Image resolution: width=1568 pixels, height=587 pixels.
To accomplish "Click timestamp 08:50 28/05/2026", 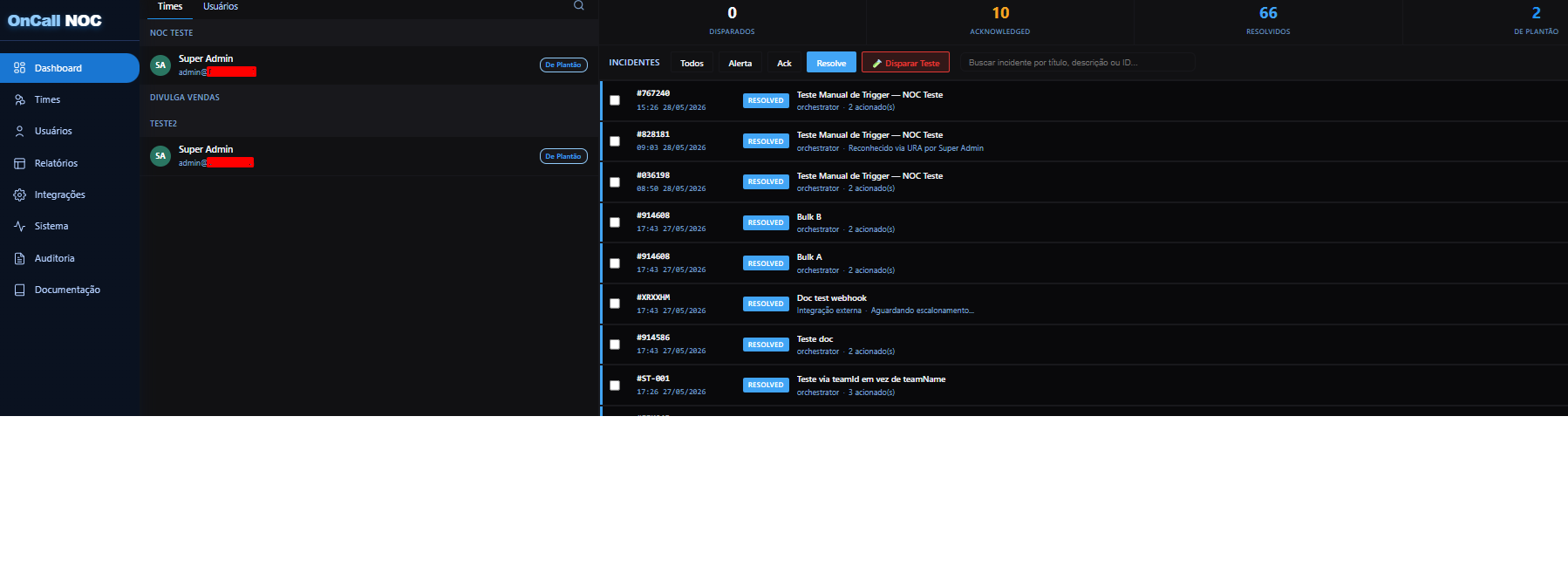I will pos(672,188).
